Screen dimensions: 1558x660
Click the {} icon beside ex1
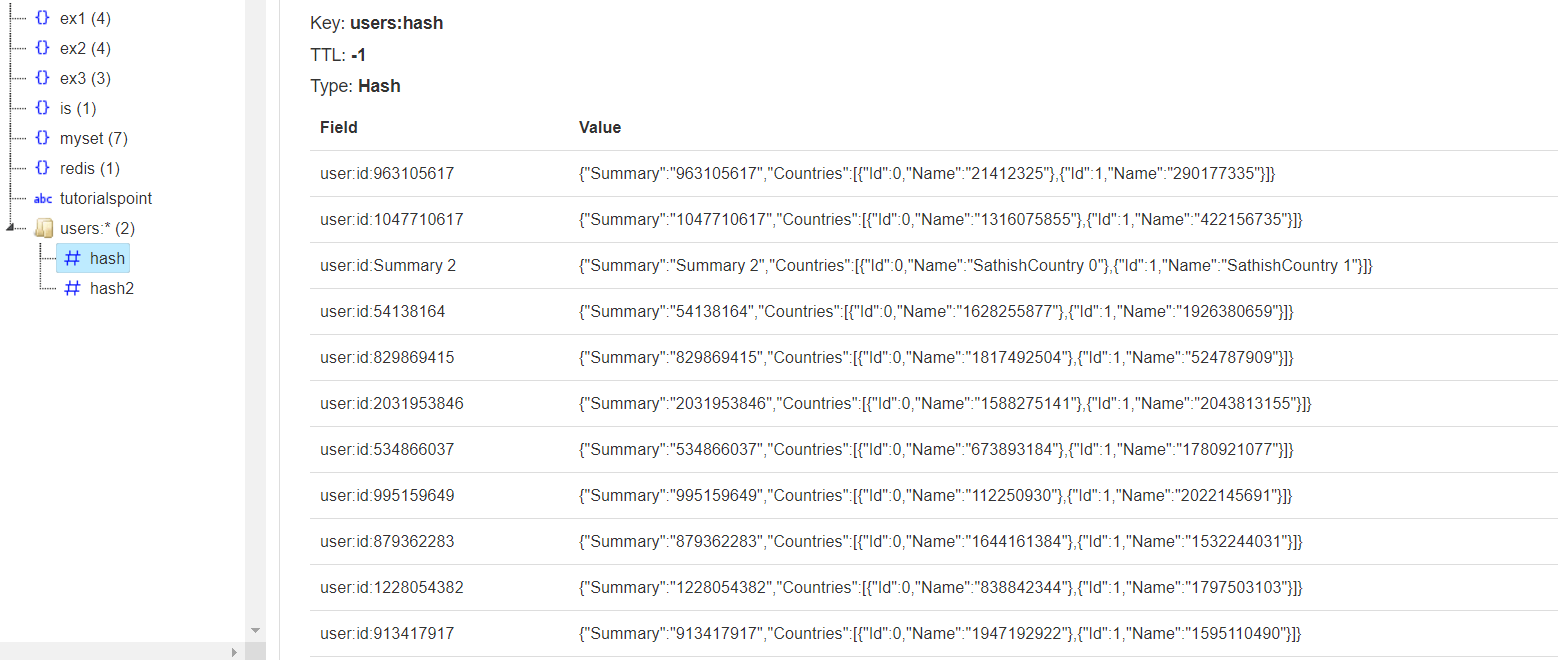(x=41, y=18)
